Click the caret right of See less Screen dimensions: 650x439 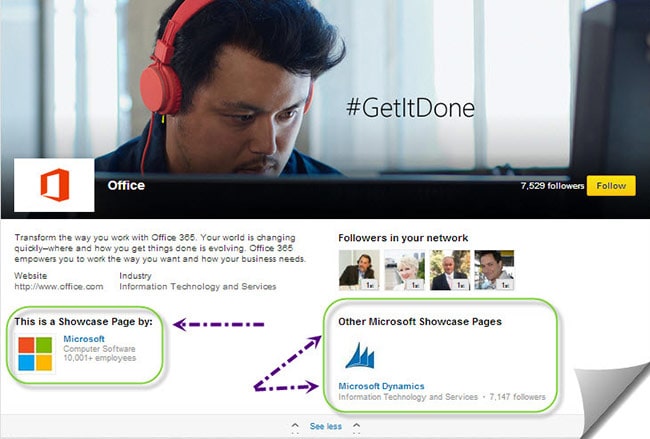[357, 426]
